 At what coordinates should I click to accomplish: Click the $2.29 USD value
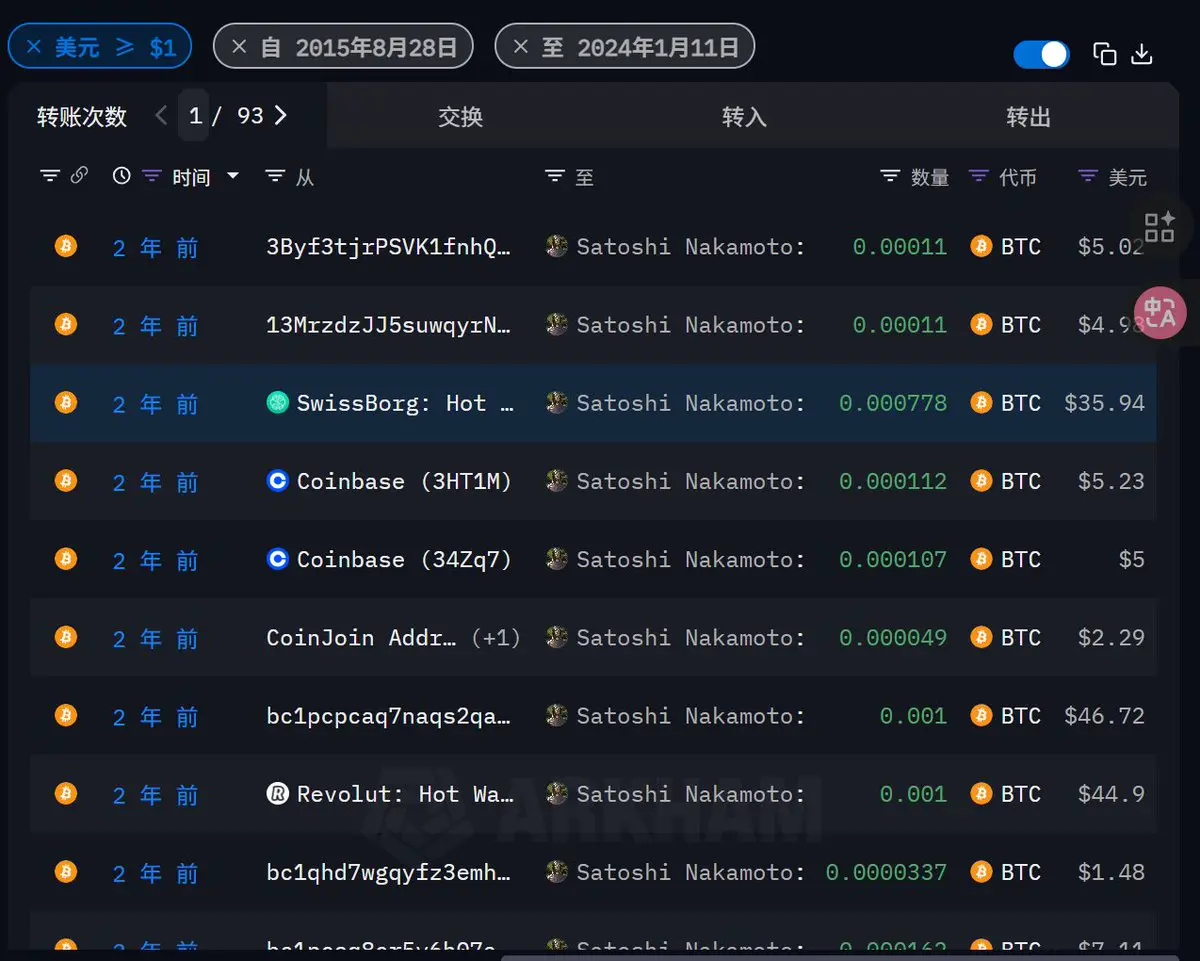coord(1111,637)
